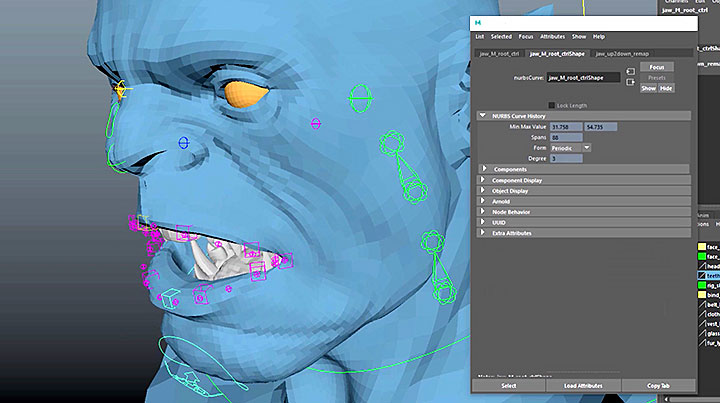Click the nurbsCurve name input field

coord(584,77)
